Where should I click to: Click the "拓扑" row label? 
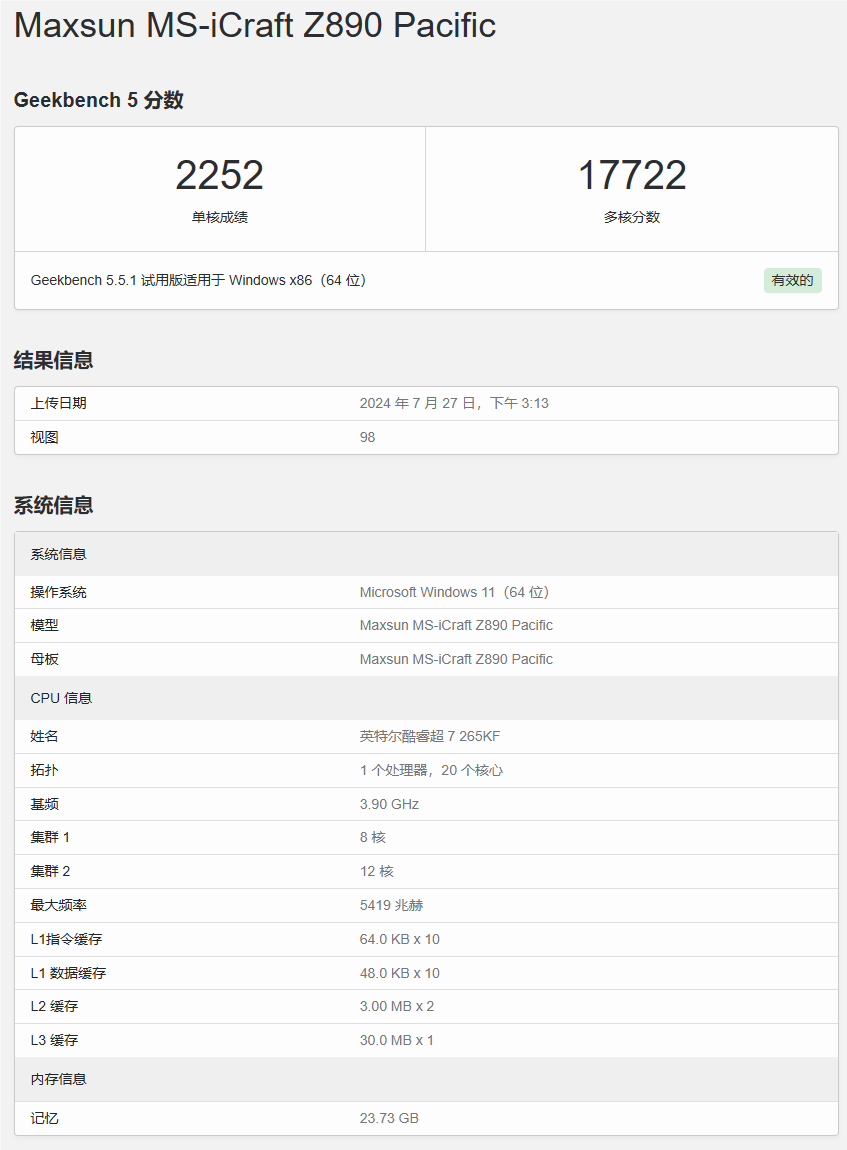(x=45, y=770)
